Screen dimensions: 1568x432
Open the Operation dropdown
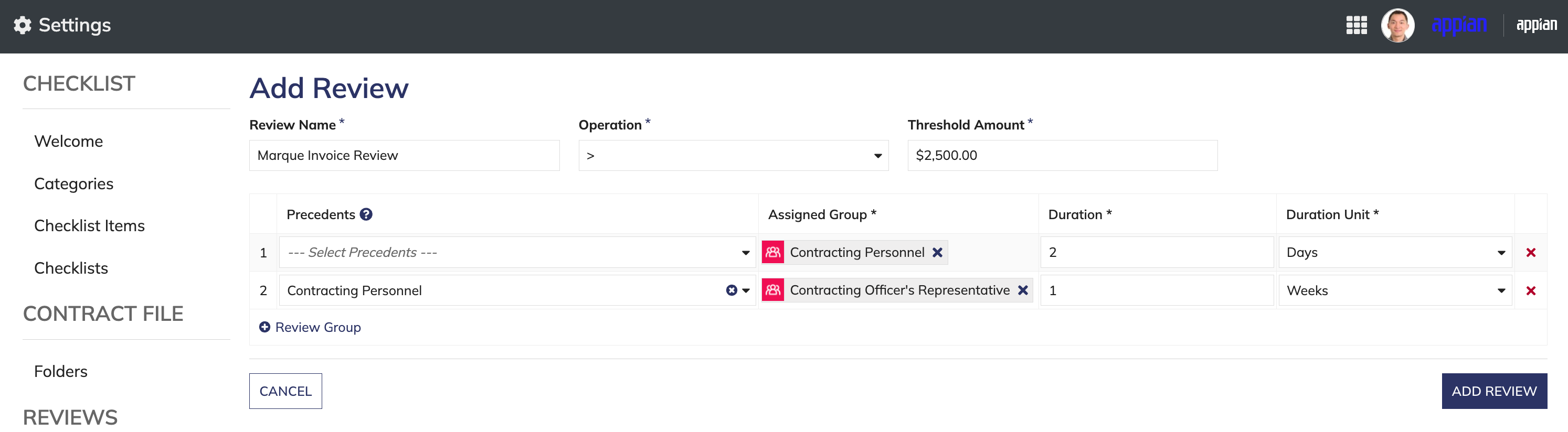click(x=733, y=155)
